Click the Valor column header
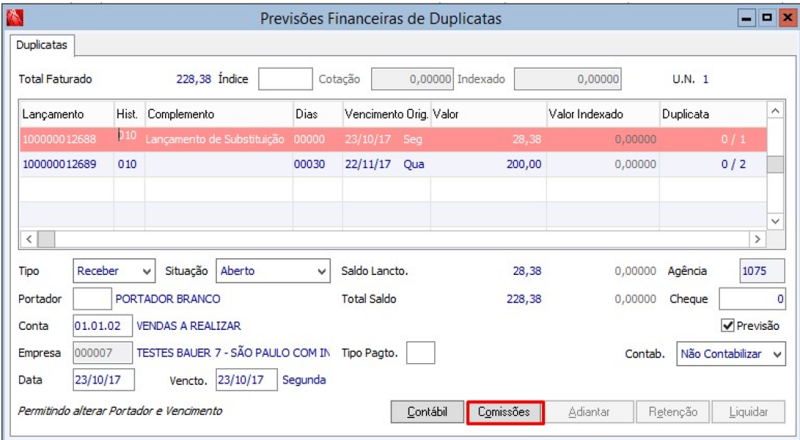Image resolution: width=800 pixels, height=440 pixels. pyautogui.click(x=489, y=114)
